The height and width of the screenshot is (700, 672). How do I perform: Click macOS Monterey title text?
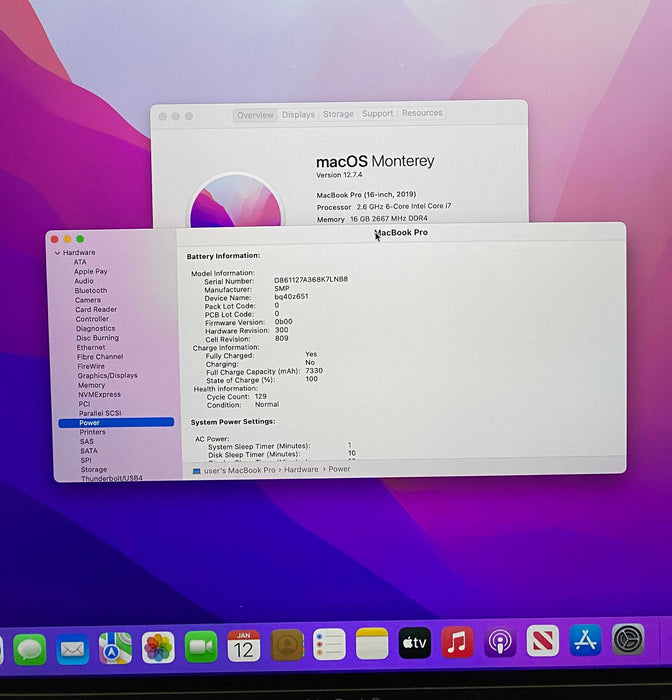(x=375, y=161)
